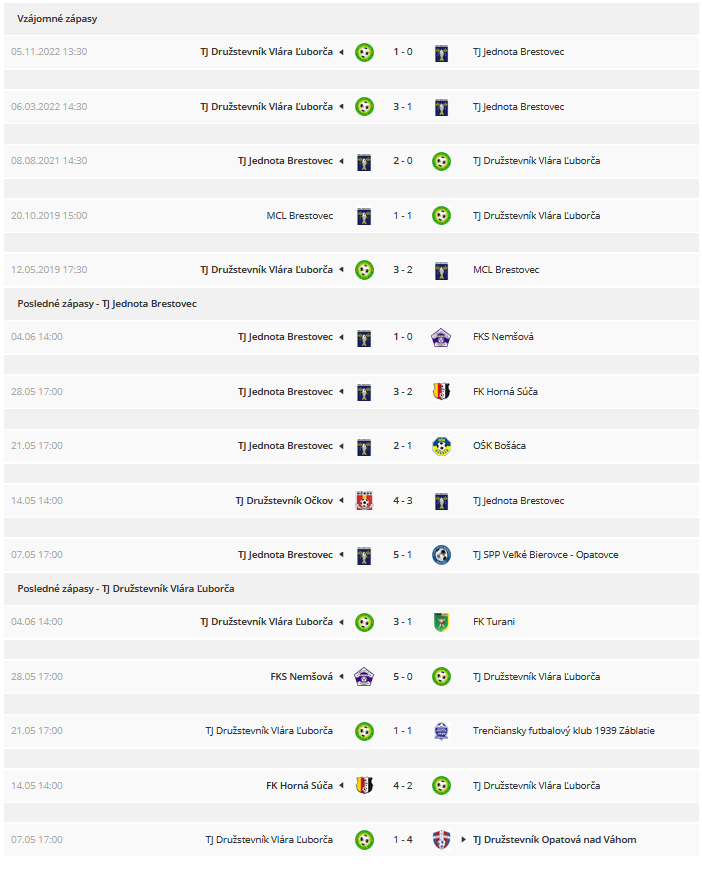Screen dimensions: 702x884
Task: Click FK Turani green crest
Action: (441, 622)
